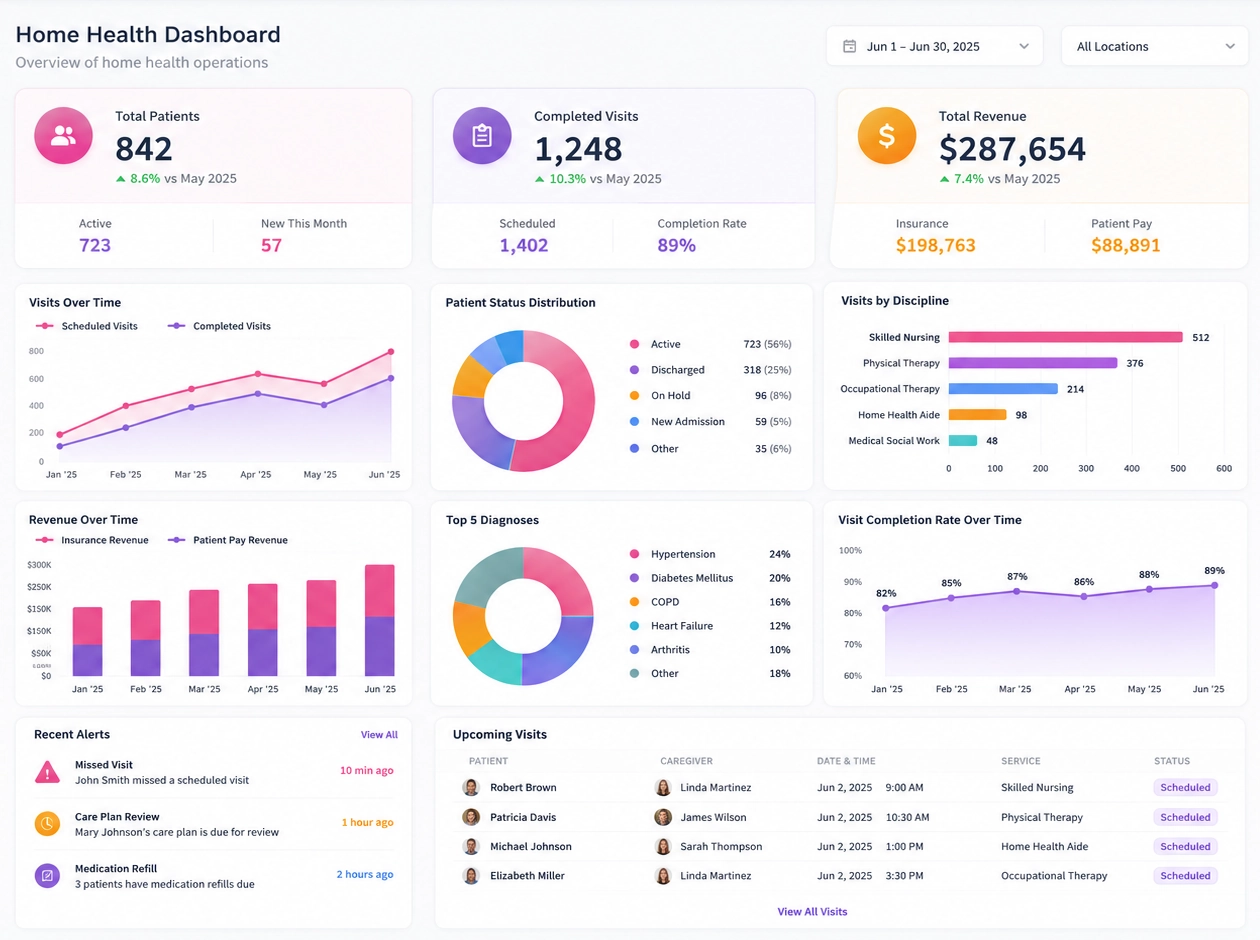Sort by CAREGIVER column header

[x=686, y=761]
